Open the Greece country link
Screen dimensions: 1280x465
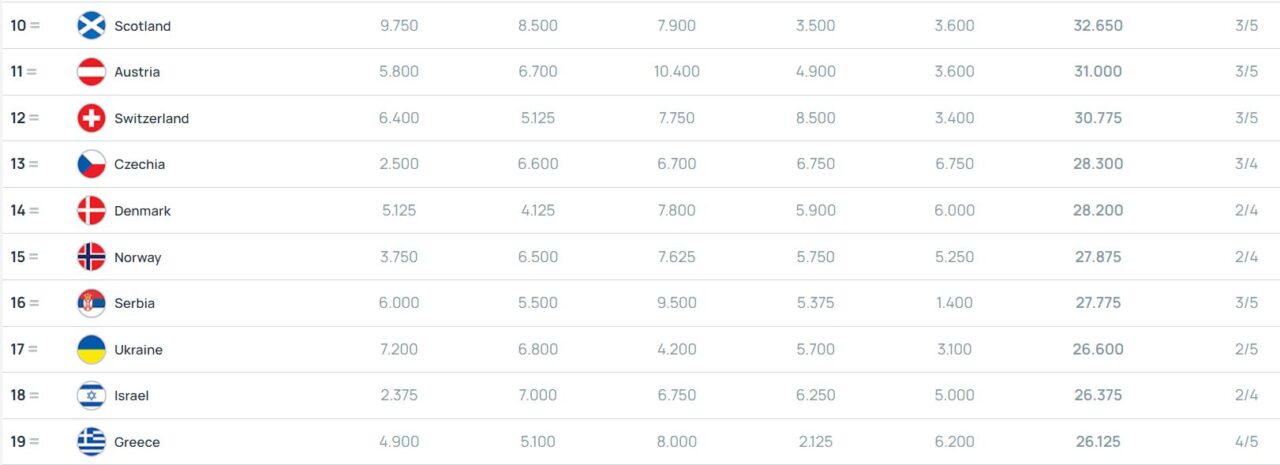pos(137,442)
